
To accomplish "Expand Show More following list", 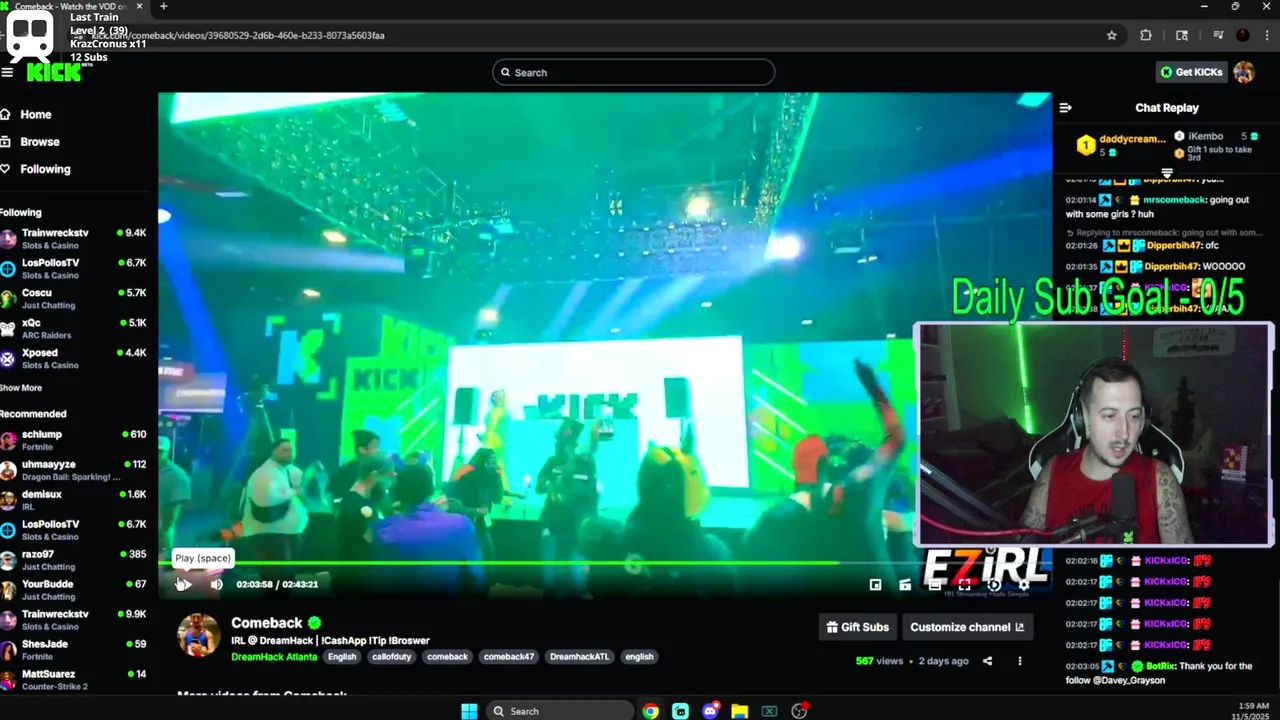I will 21,388.
